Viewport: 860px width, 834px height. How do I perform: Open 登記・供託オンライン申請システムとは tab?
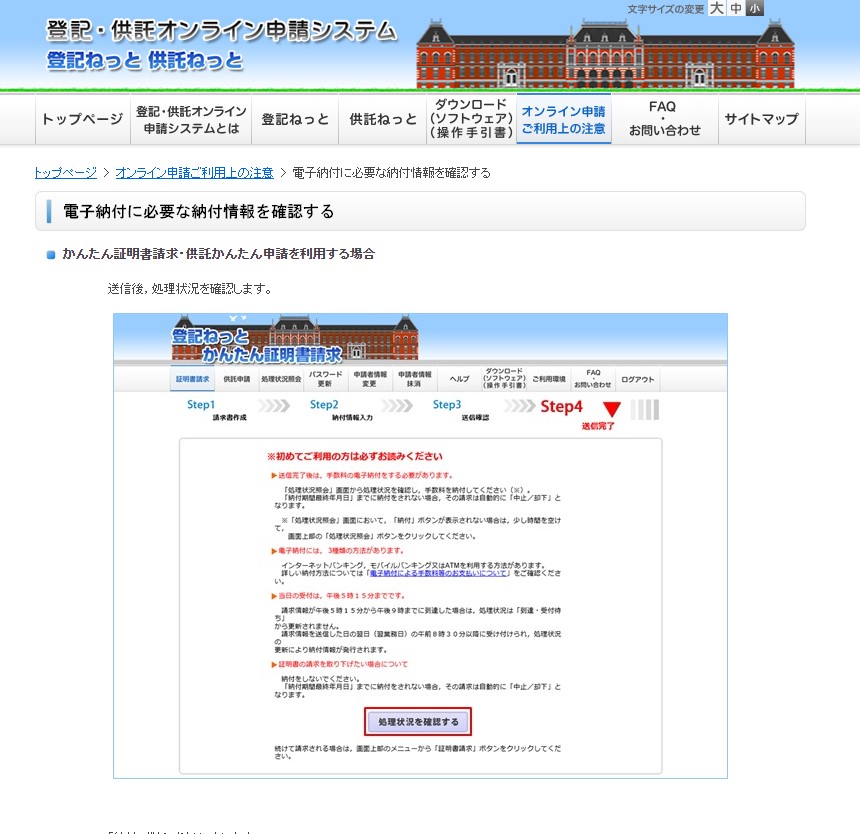click(x=191, y=119)
